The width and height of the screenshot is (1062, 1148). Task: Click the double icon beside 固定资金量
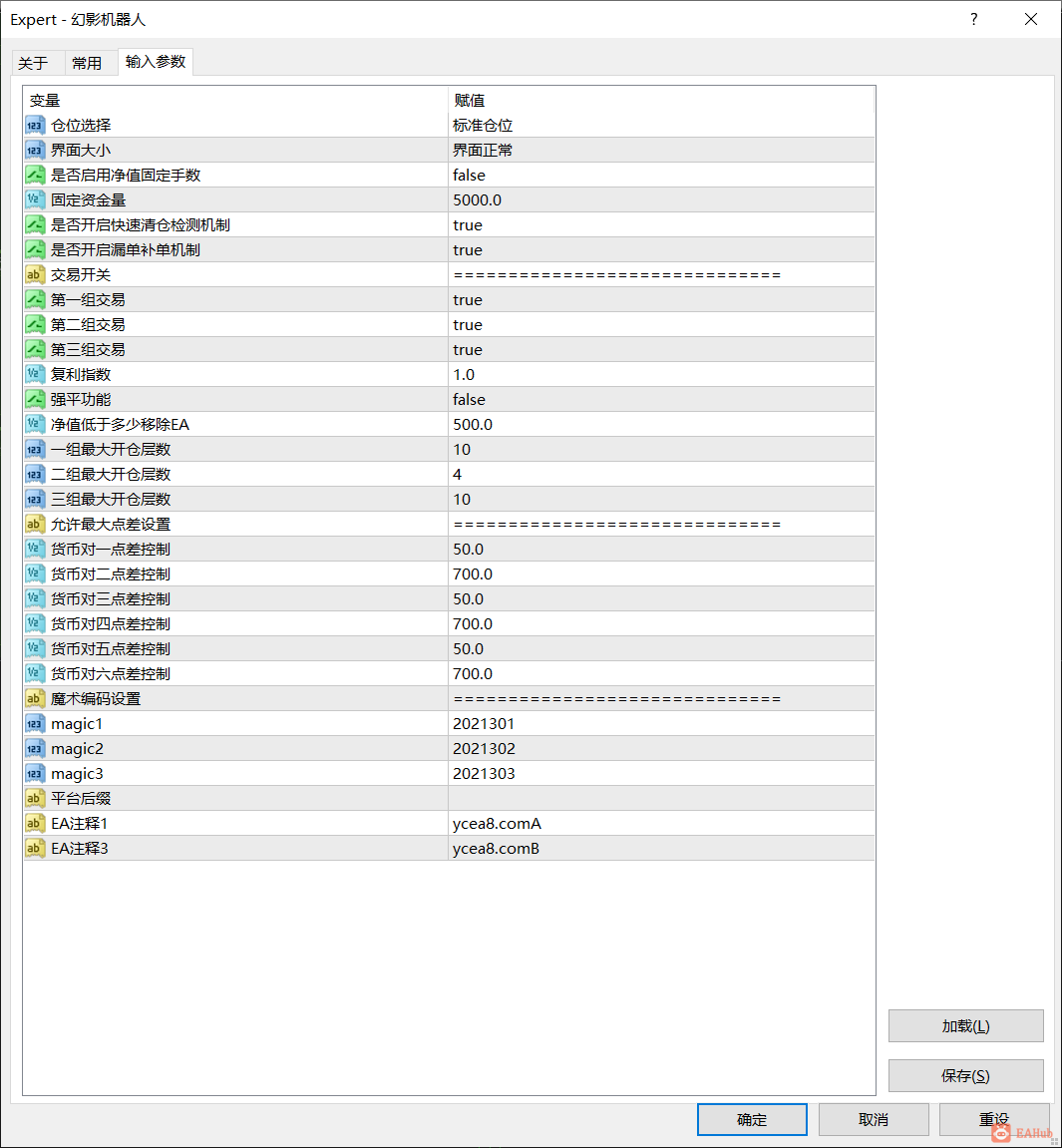point(35,199)
